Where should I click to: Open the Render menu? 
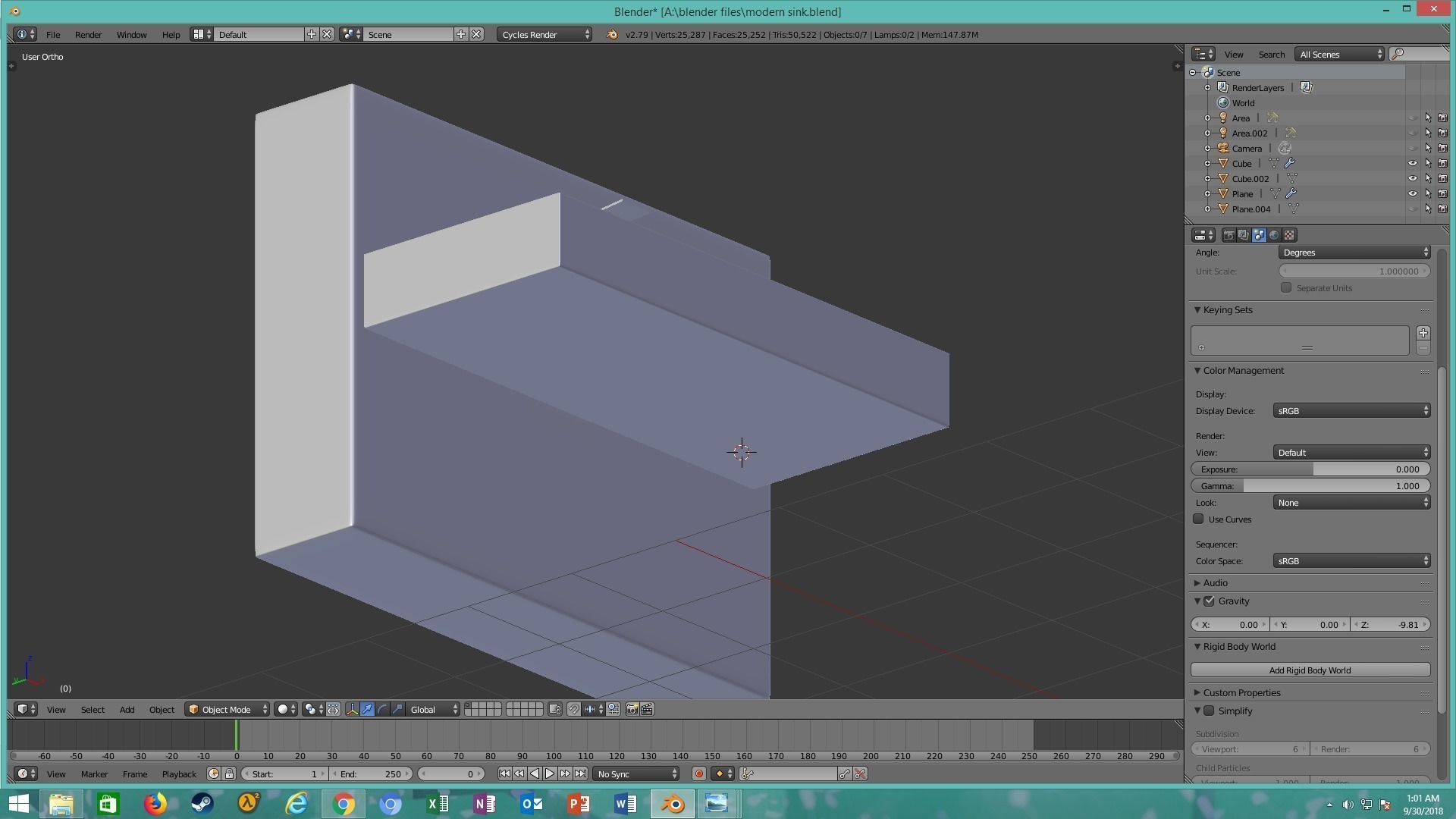point(88,34)
